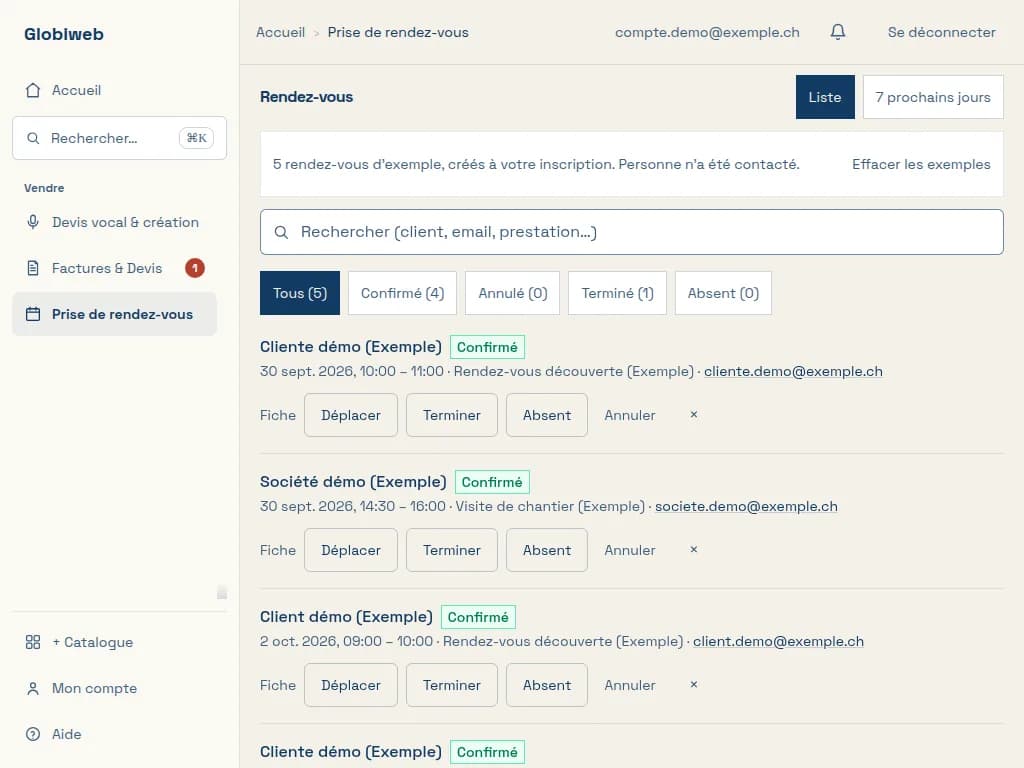Click the Catalogue grid icon
Viewport: 1024px width, 768px height.
coord(33,642)
